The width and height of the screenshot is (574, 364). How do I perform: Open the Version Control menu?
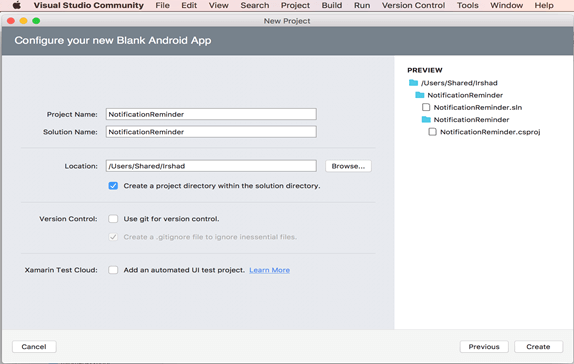[x=414, y=5]
